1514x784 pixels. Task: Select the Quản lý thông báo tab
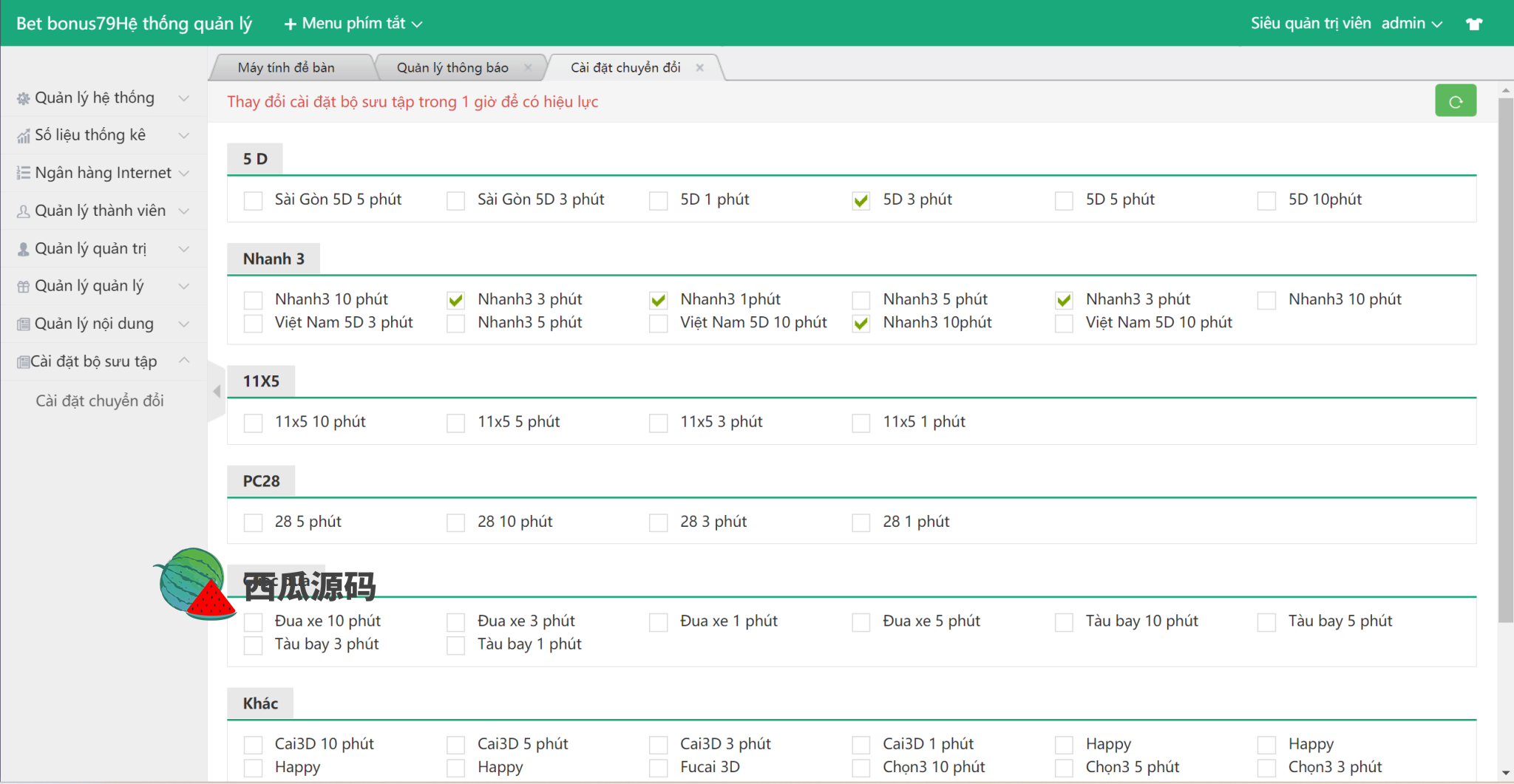452,68
